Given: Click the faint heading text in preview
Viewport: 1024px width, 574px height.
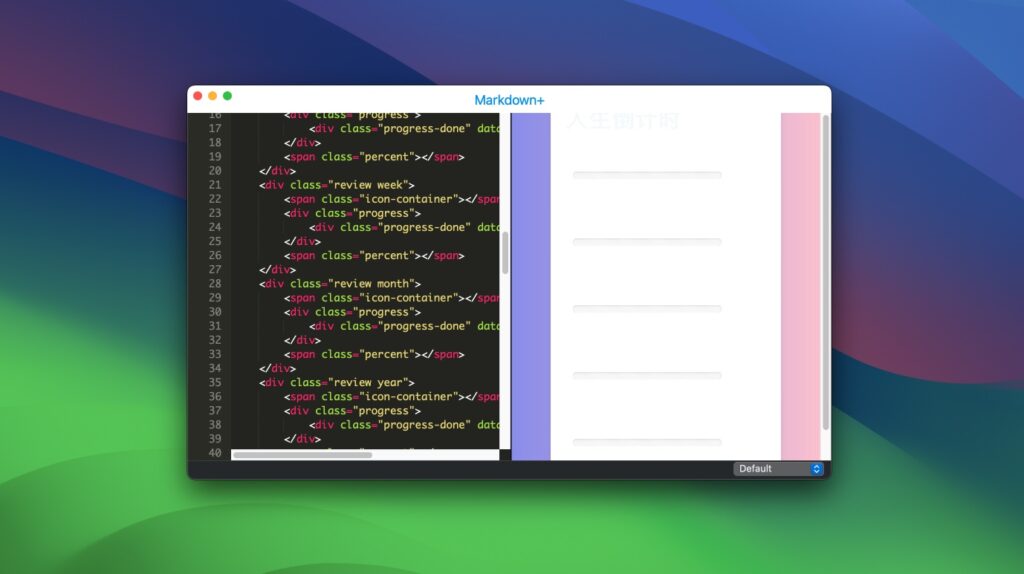Looking at the screenshot, I should 624,121.
